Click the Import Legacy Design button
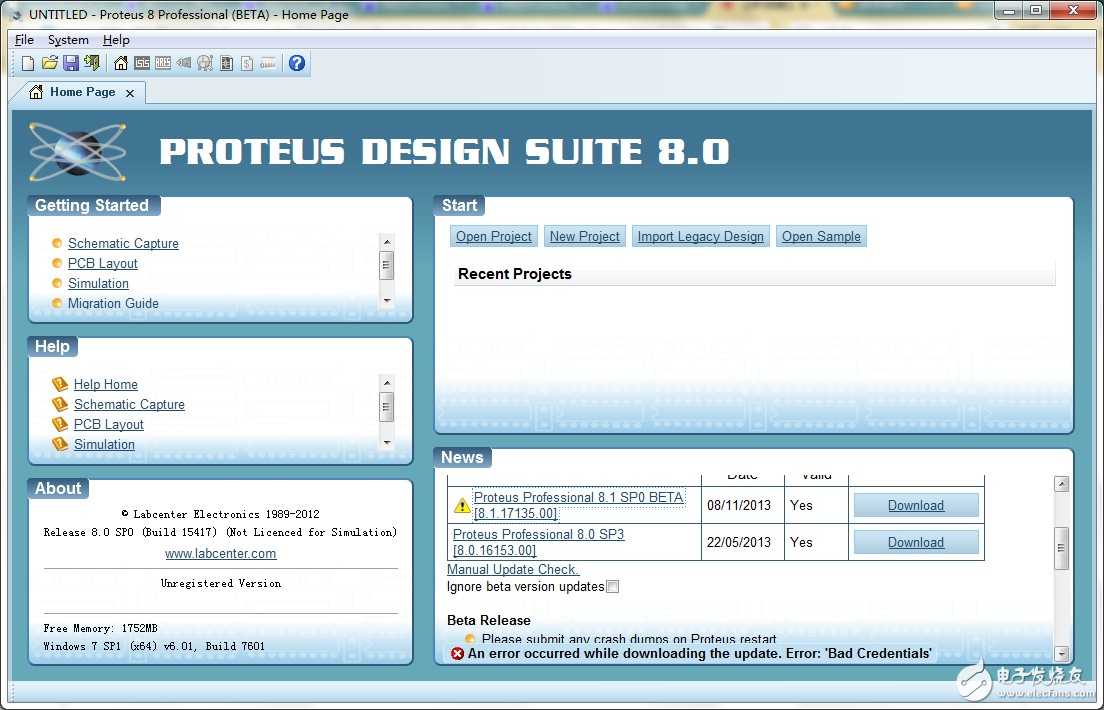1104x710 pixels. (701, 237)
